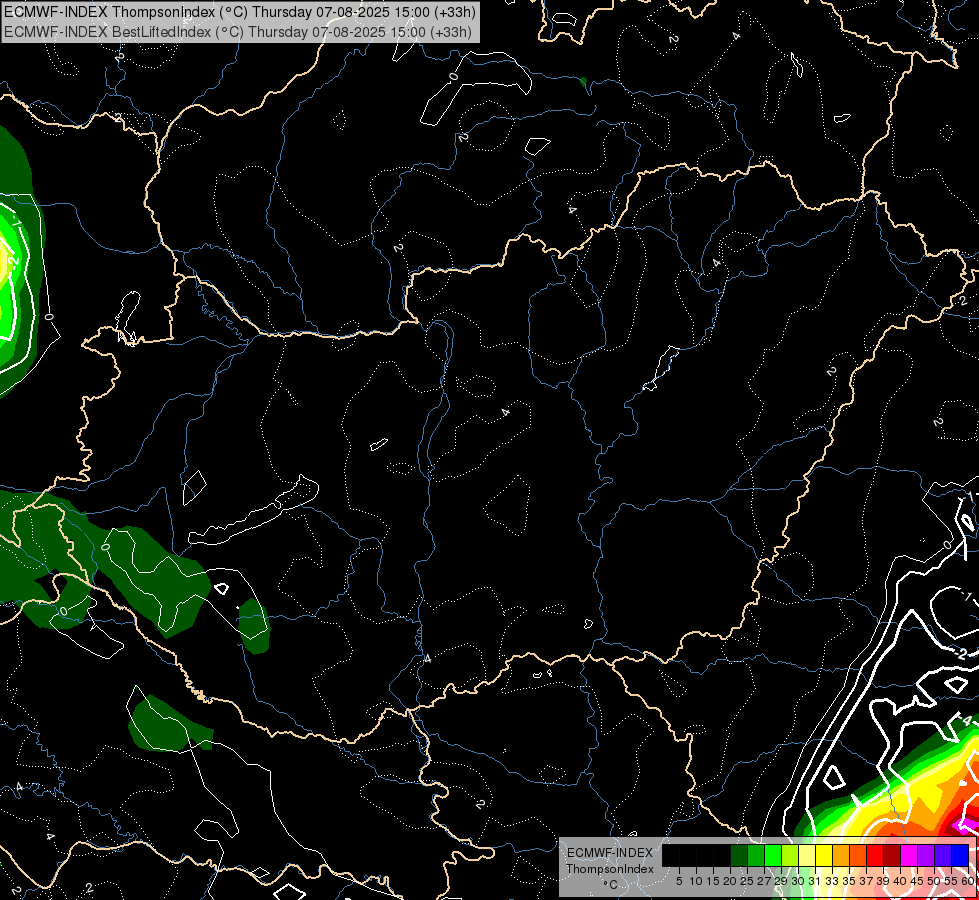Image resolution: width=979 pixels, height=900 pixels.
Task: Click the legend tick value 10
Action: pos(696,881)
